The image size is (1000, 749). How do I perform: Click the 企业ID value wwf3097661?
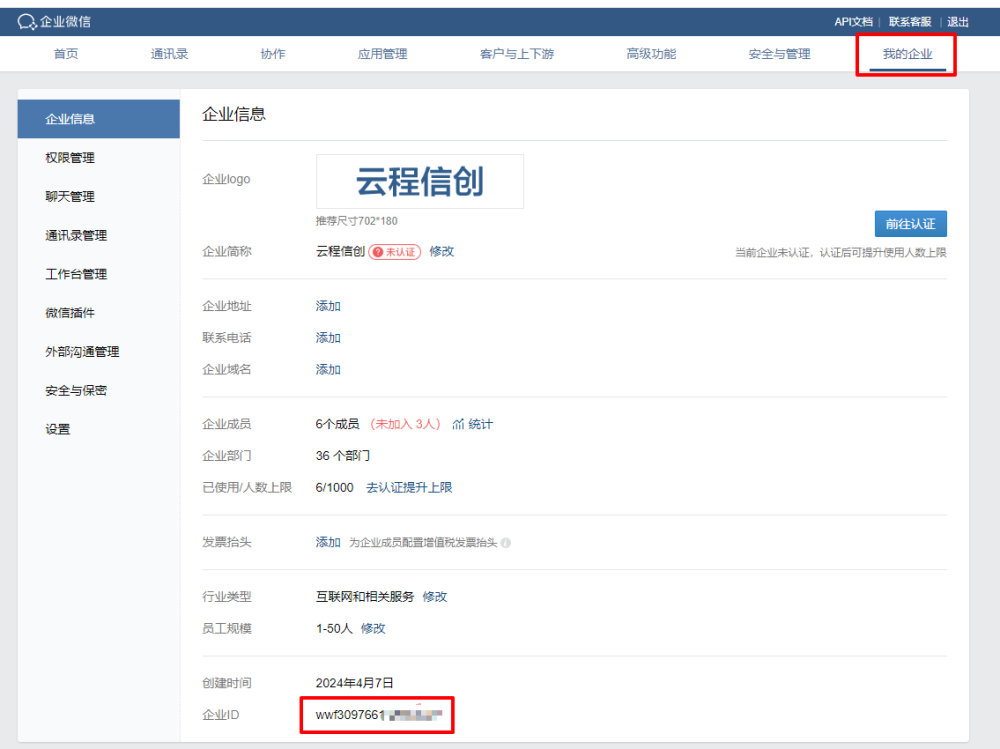click(x=379, y=715)
